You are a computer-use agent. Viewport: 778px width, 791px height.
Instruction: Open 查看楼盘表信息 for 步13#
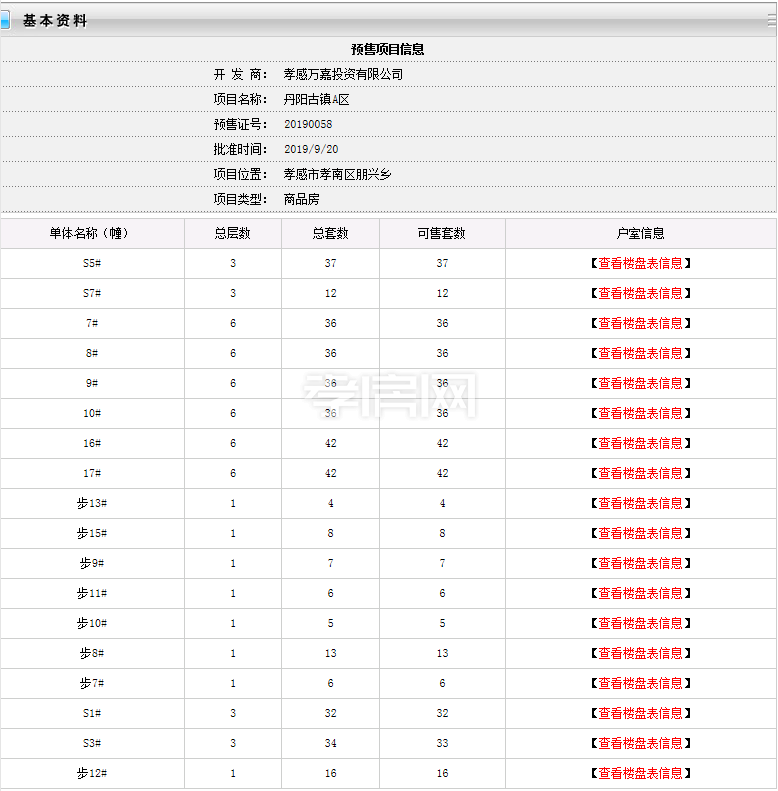pos(640,503)
